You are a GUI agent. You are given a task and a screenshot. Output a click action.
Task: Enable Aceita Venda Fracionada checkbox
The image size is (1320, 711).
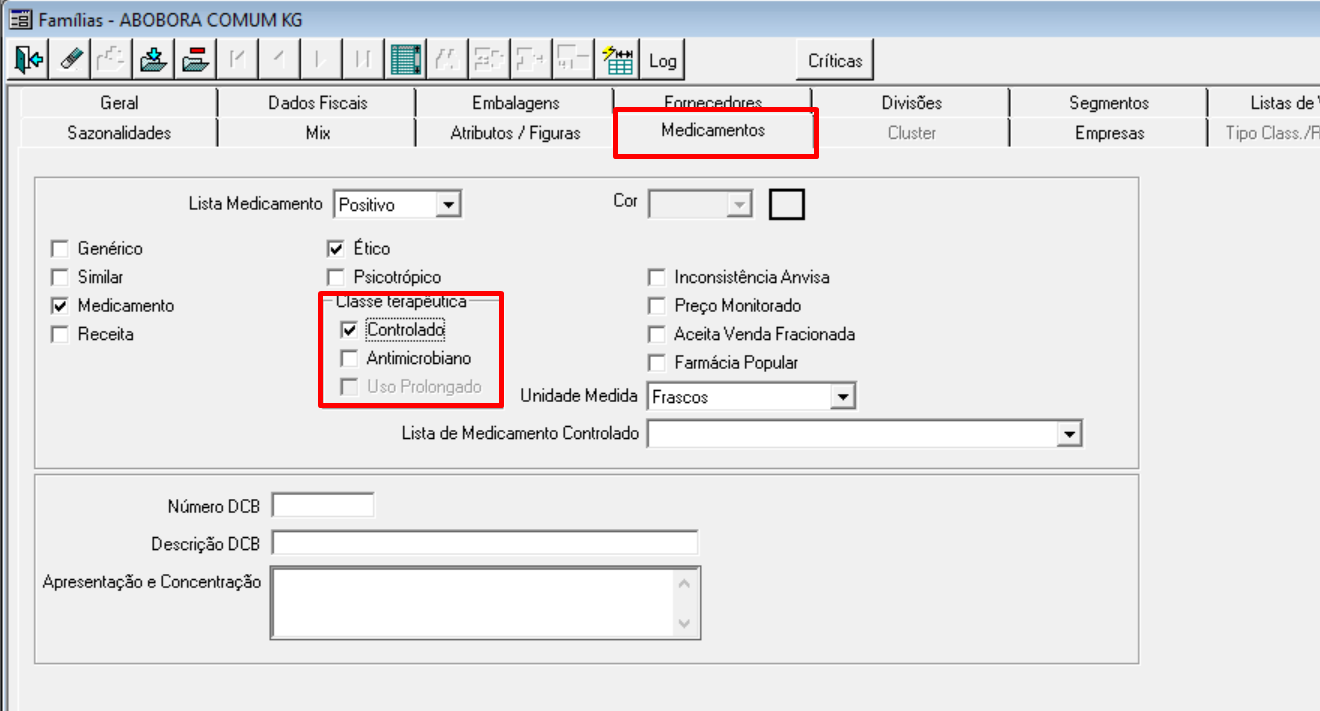click(x=656, y=334)
